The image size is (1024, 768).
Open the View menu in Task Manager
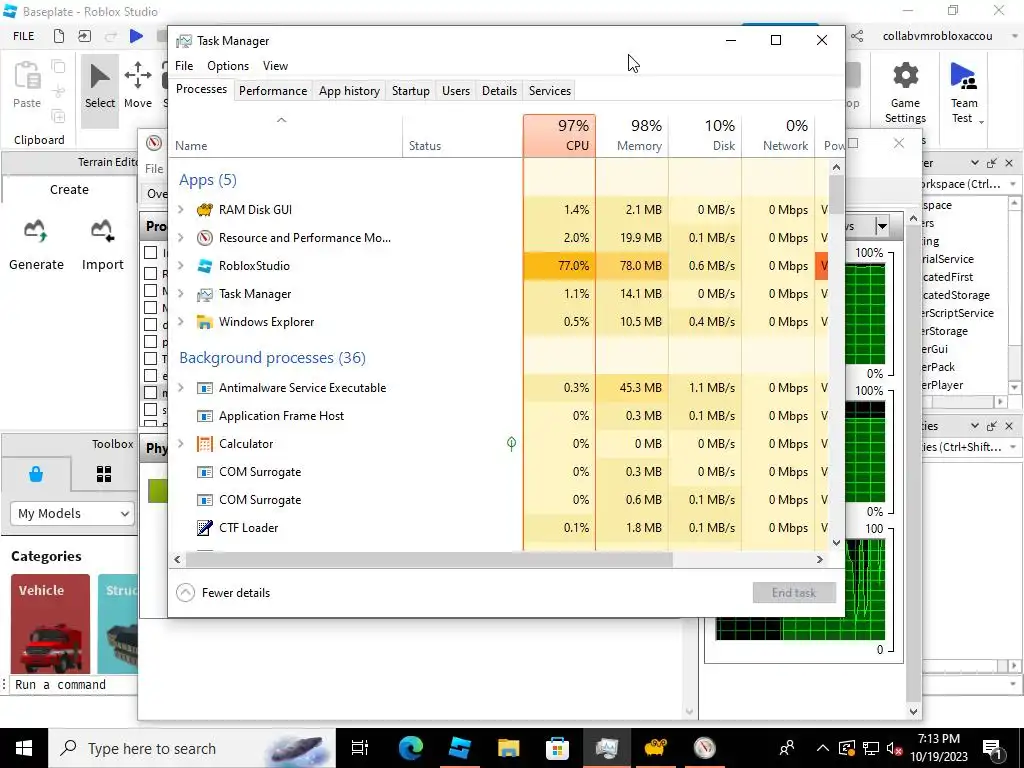point(276,66)
